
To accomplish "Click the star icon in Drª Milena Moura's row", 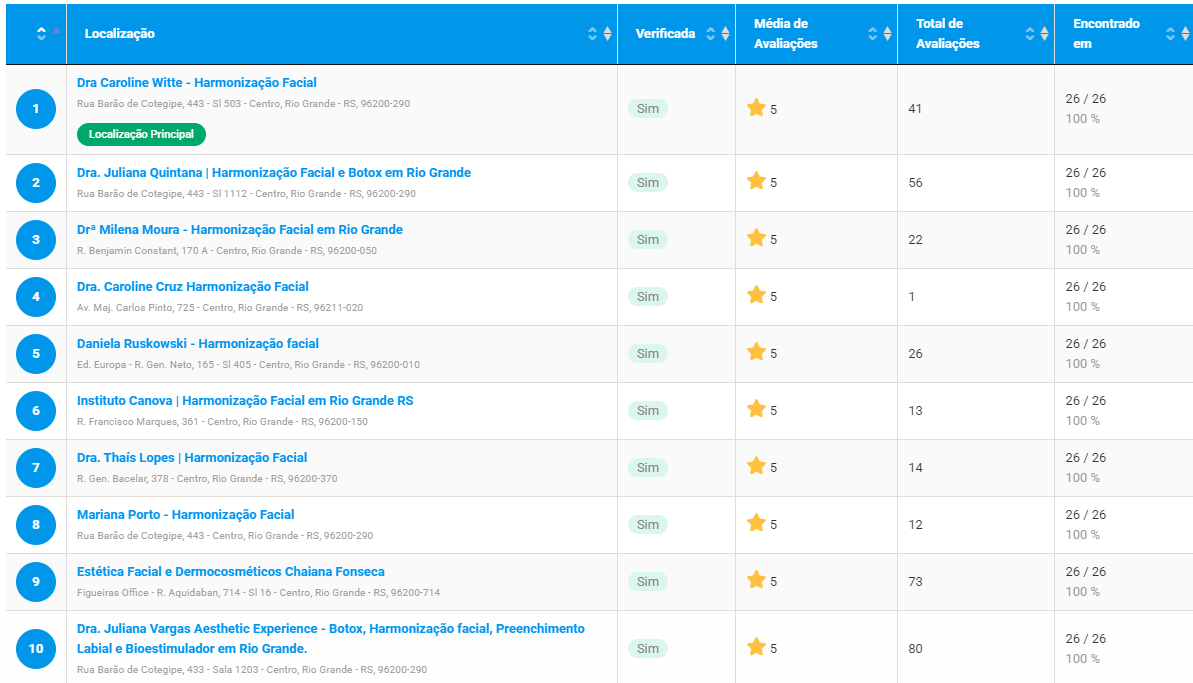I will click(756, 238).
